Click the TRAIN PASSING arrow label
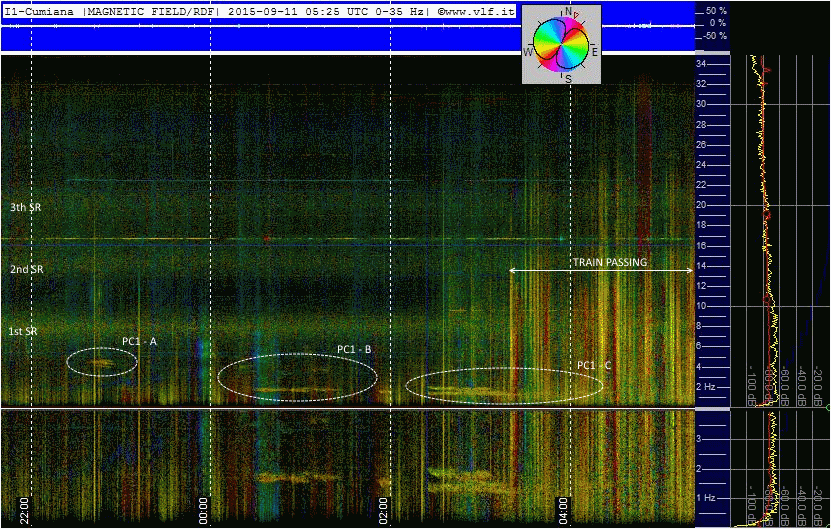 pos(609,262)
